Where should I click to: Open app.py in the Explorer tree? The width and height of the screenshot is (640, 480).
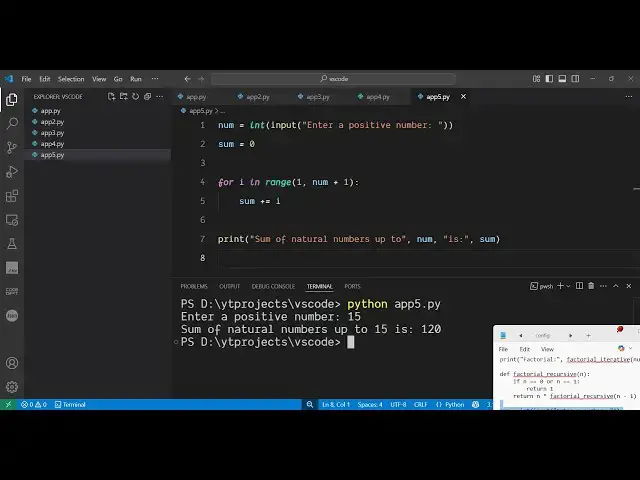[97, 111]
